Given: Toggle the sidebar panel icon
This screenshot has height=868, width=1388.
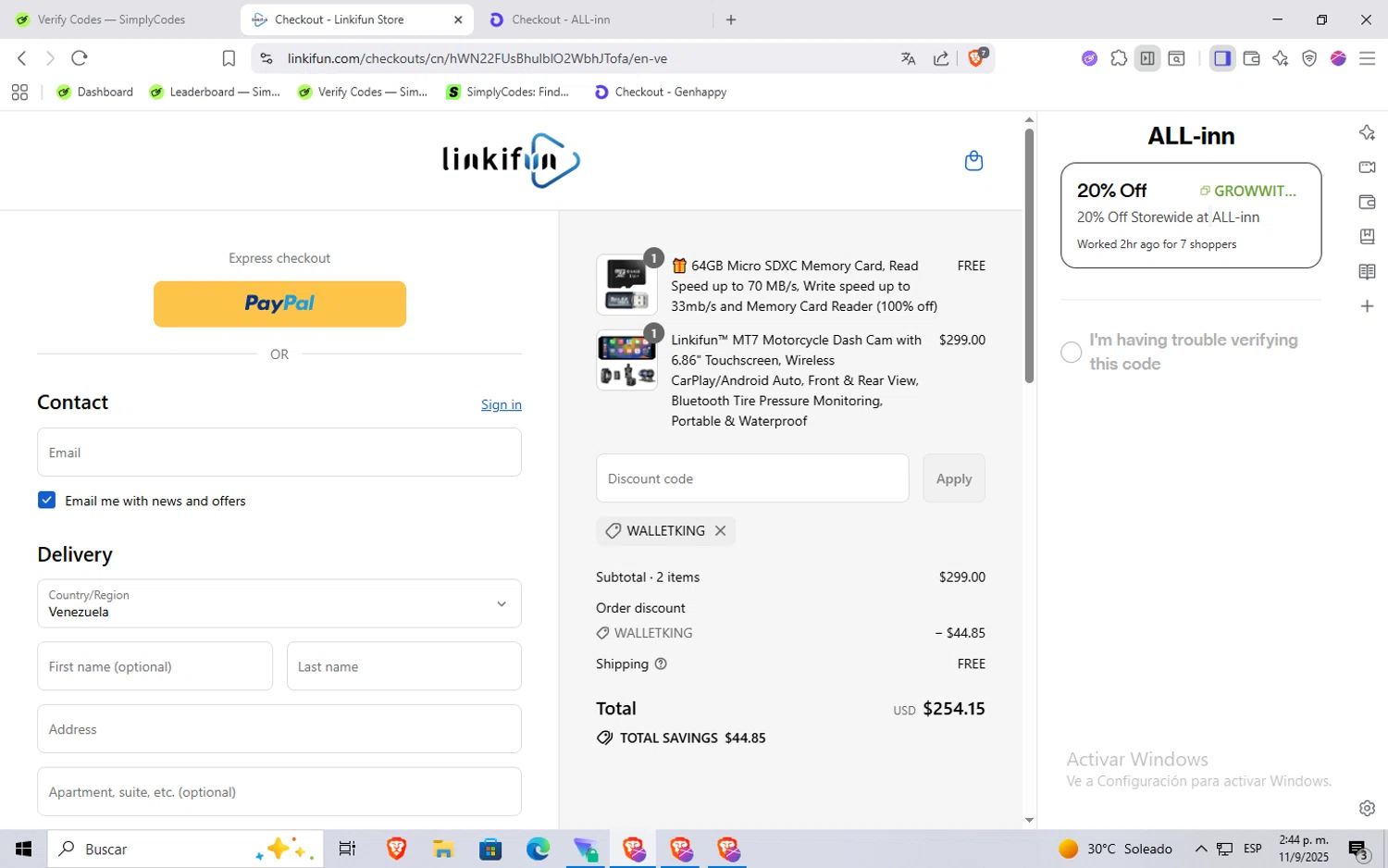Looking at the screenshot, I should tap(1222, 58).
